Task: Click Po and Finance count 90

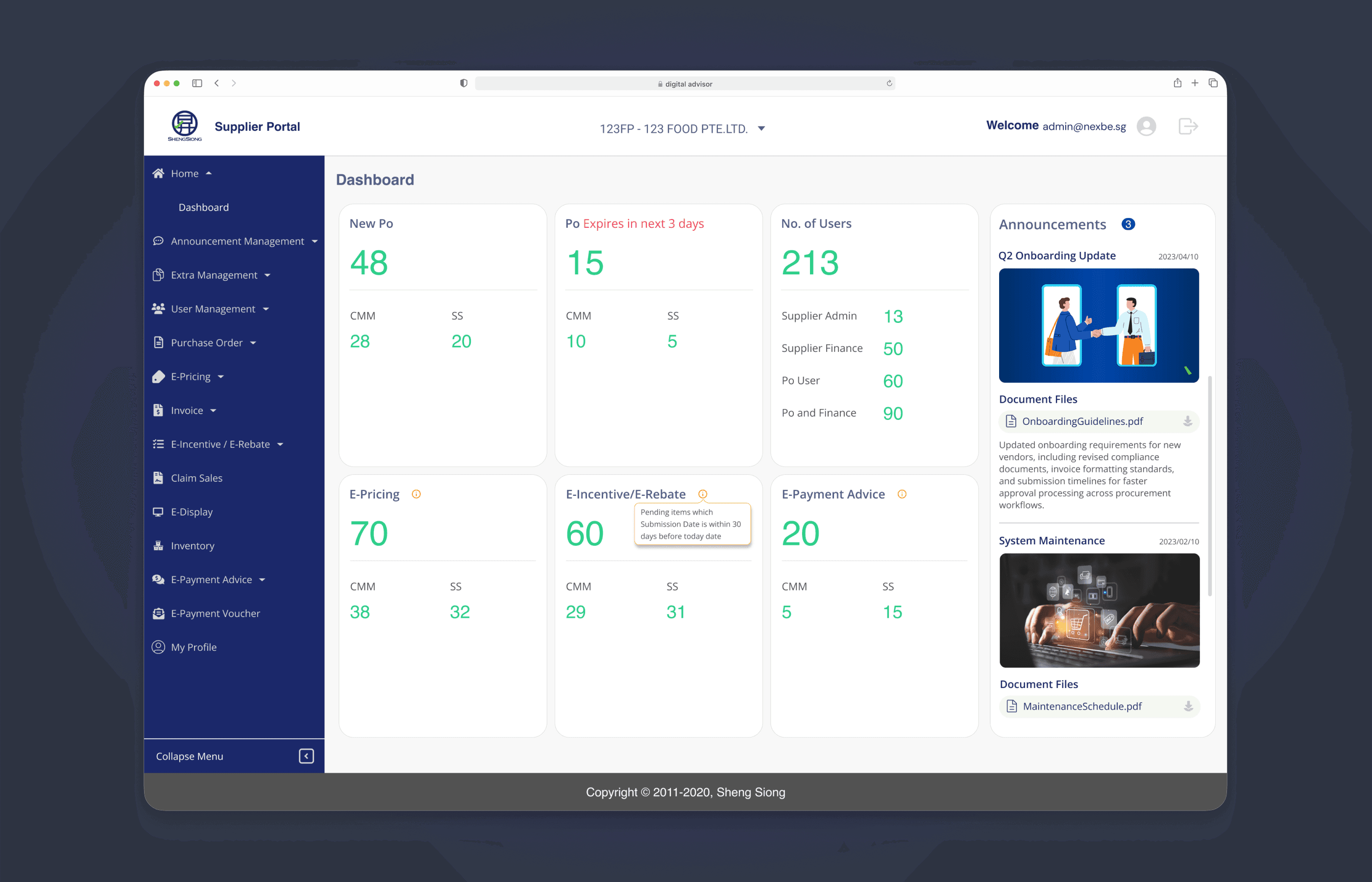Action: pyautogui.click(x=893, y=414)
